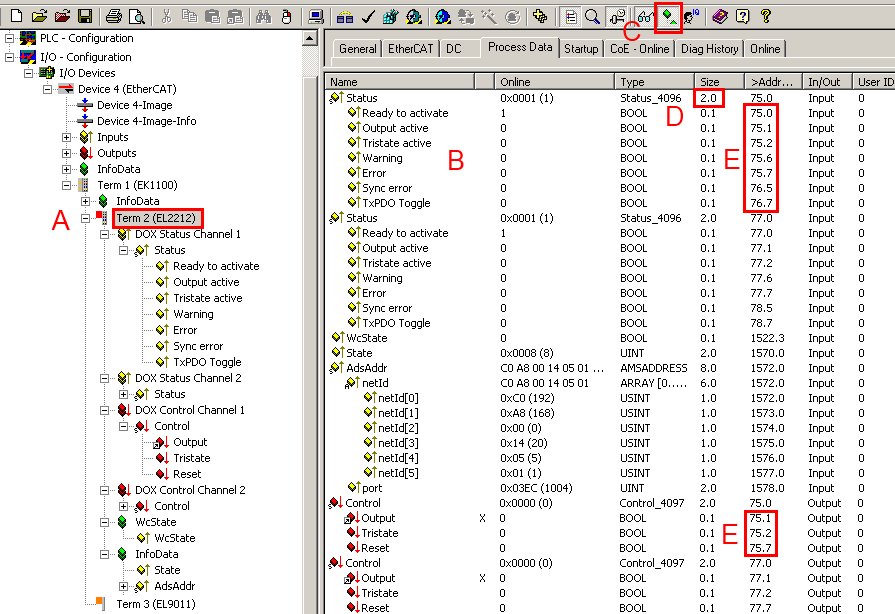Open the Startup tab
This screenshot has width=895, height=614.
click(x=581, y=49)
